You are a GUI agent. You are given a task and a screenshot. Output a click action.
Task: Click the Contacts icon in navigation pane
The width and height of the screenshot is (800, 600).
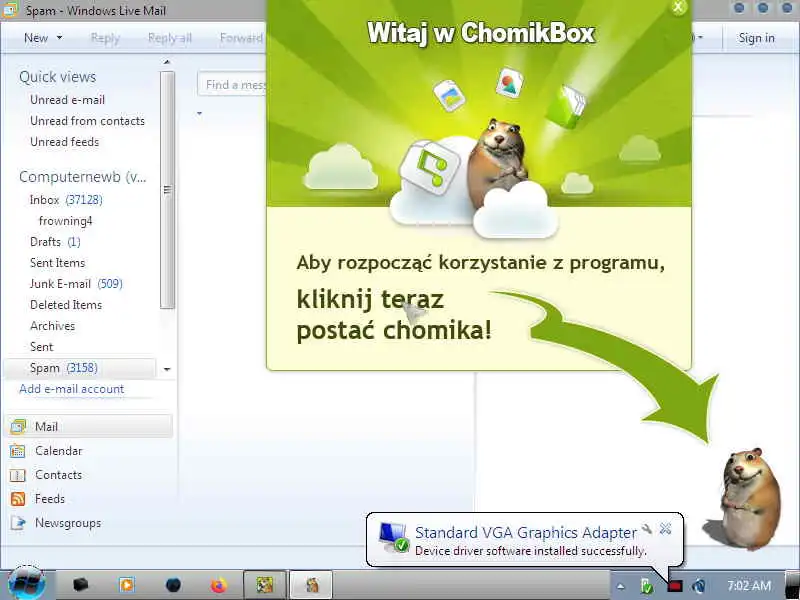click(x=18, y=475)
